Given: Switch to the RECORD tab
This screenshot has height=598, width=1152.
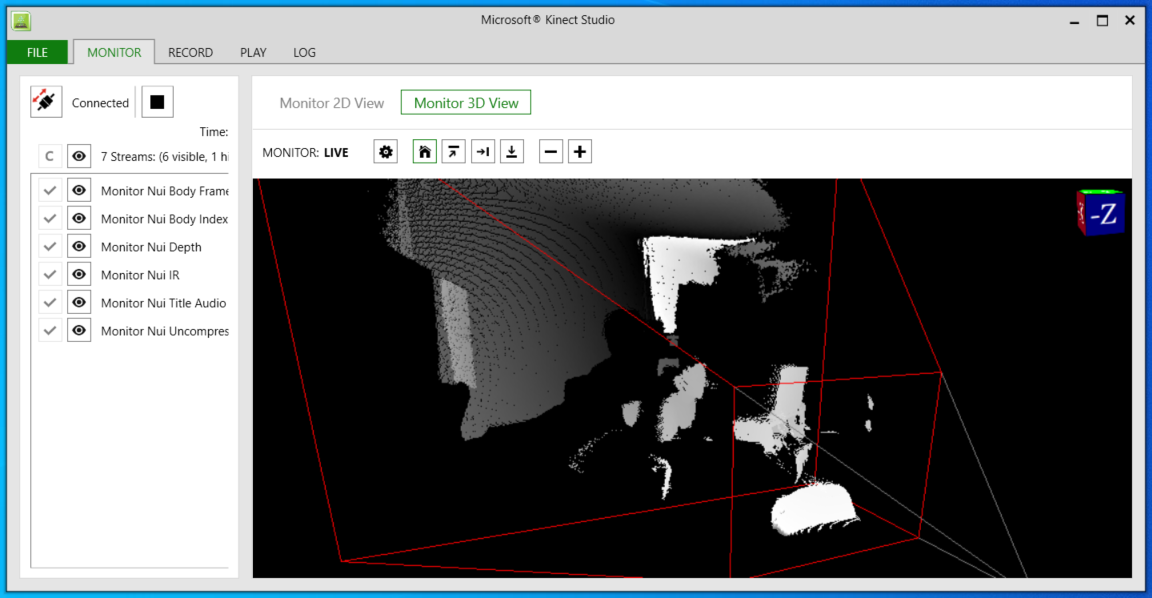Looking at the screenshot, I should click(x=190, y=52).
